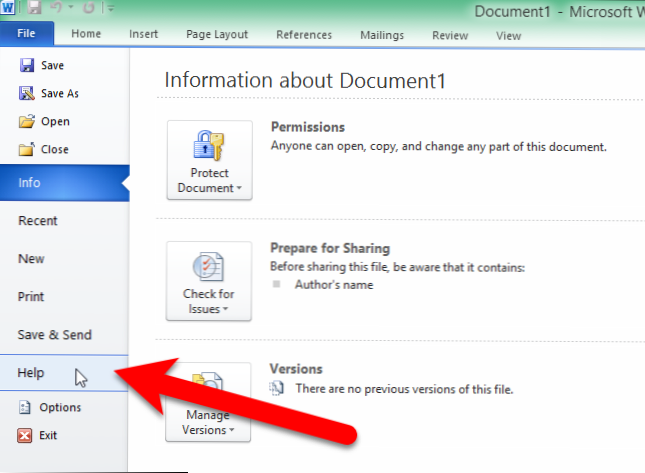Click the Open folder icon in sidebar
This screenshot has width=645, height=473.
(x=27, y=121)
